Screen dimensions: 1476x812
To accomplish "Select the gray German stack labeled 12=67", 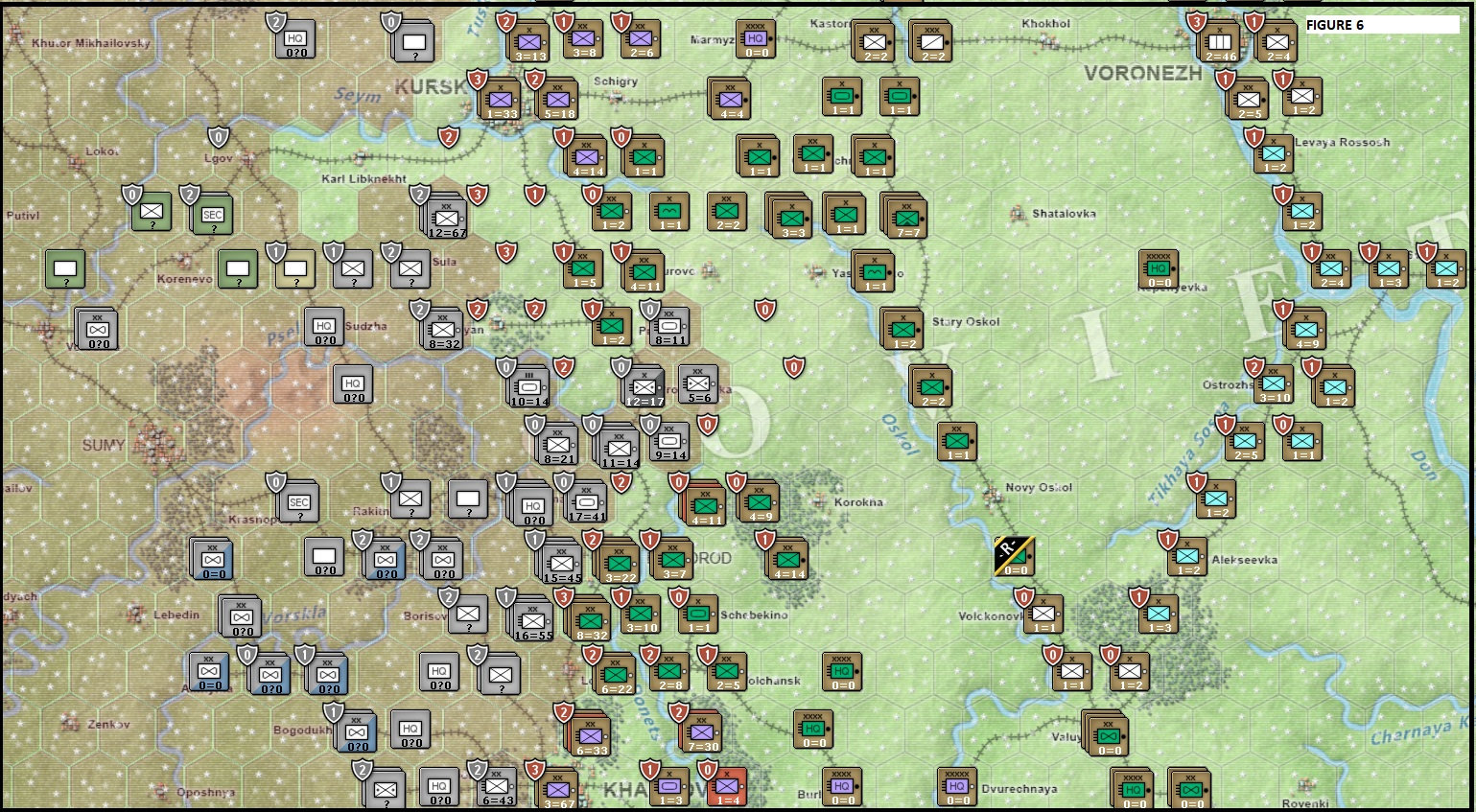I will point(446,219).
